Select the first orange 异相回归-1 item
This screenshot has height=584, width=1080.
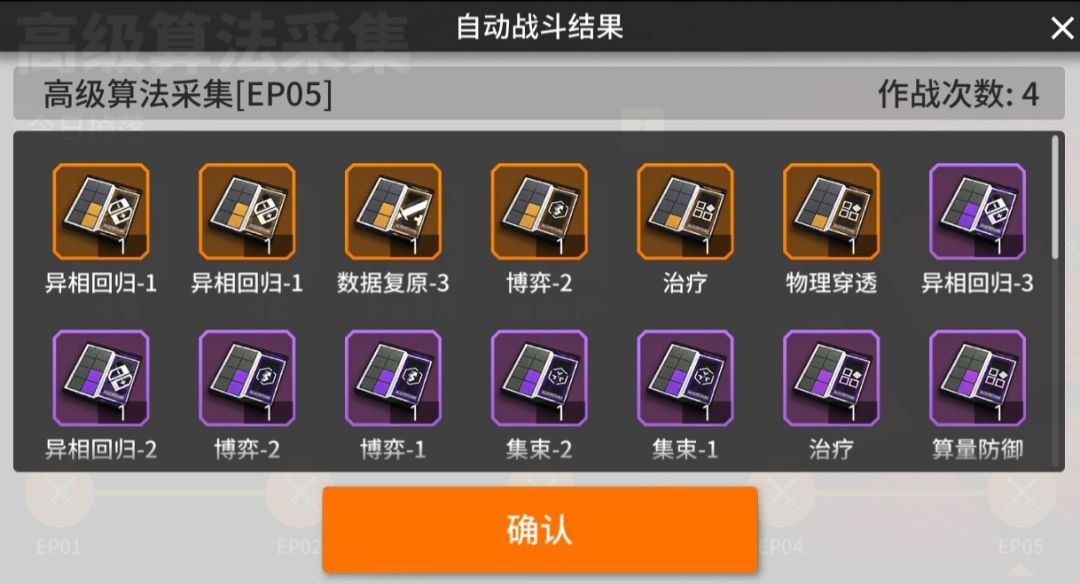point(101,211)
